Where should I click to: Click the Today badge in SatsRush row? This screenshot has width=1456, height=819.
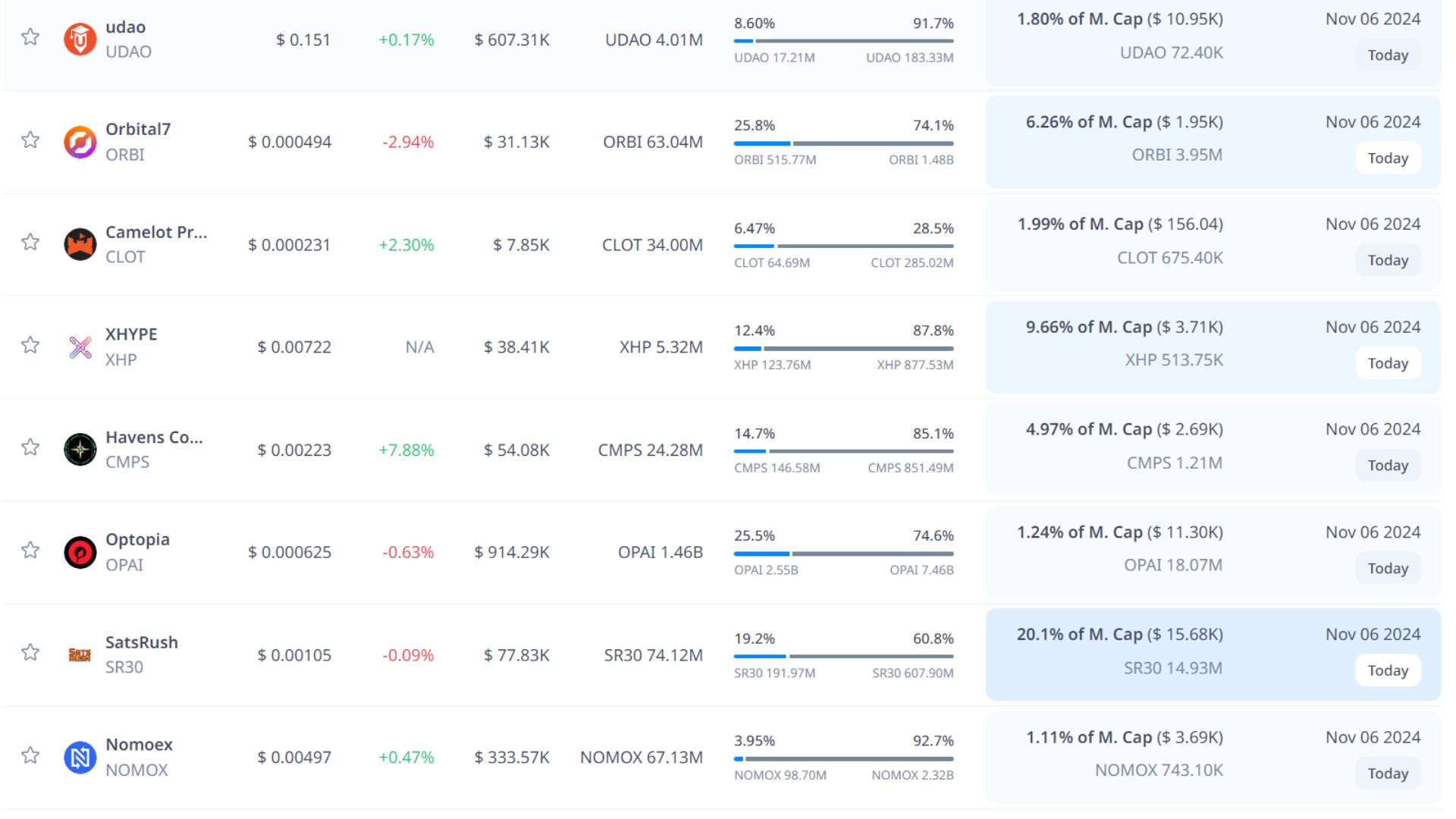(1387, 670)
